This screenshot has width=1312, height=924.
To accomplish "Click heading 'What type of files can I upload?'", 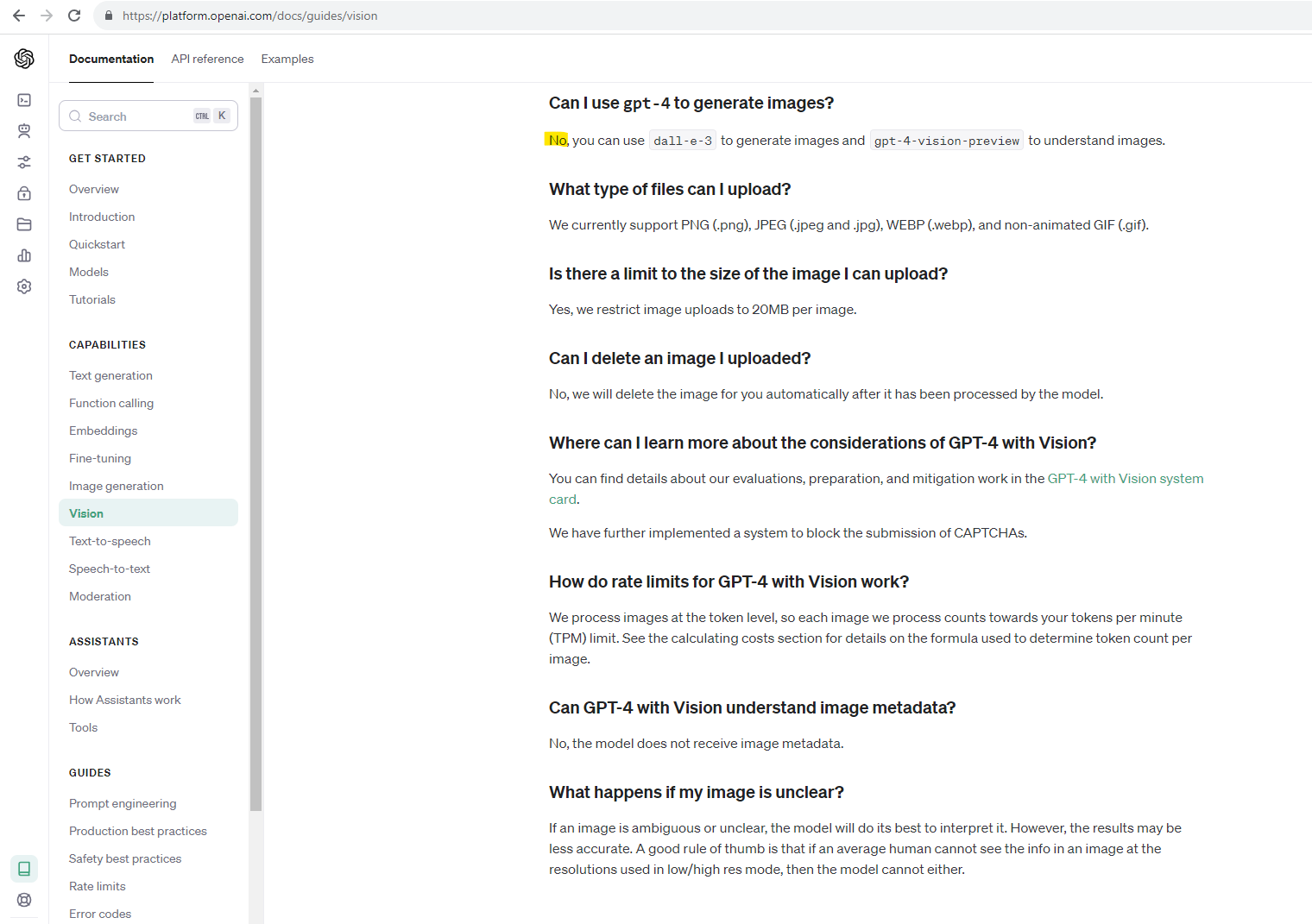I will point(670,190).
